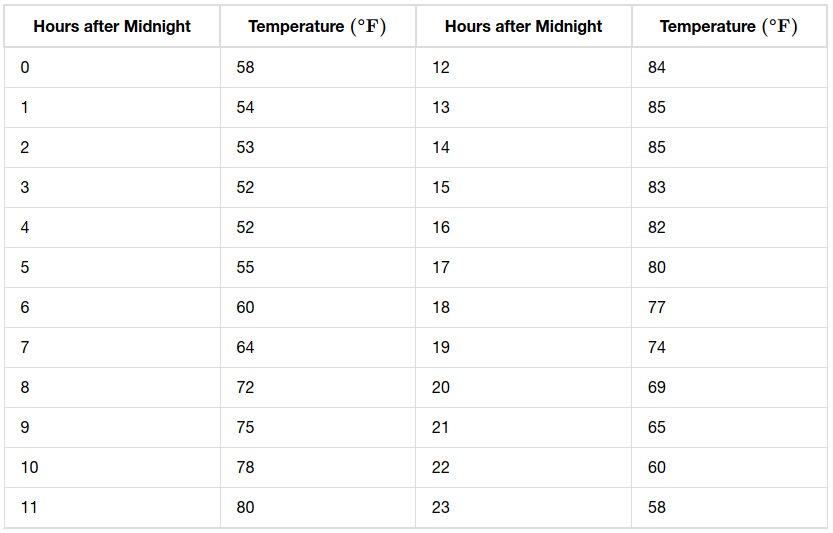Viewport: 833px width, 533px height.
Task: Click the first Hours after Midnight header
Action: pyautogui.click(x=112, y=27)
